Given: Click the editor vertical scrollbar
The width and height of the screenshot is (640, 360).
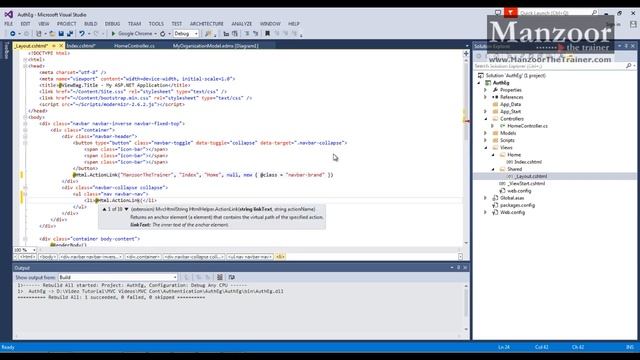Looking at the screenshot, I should [466, 149].
